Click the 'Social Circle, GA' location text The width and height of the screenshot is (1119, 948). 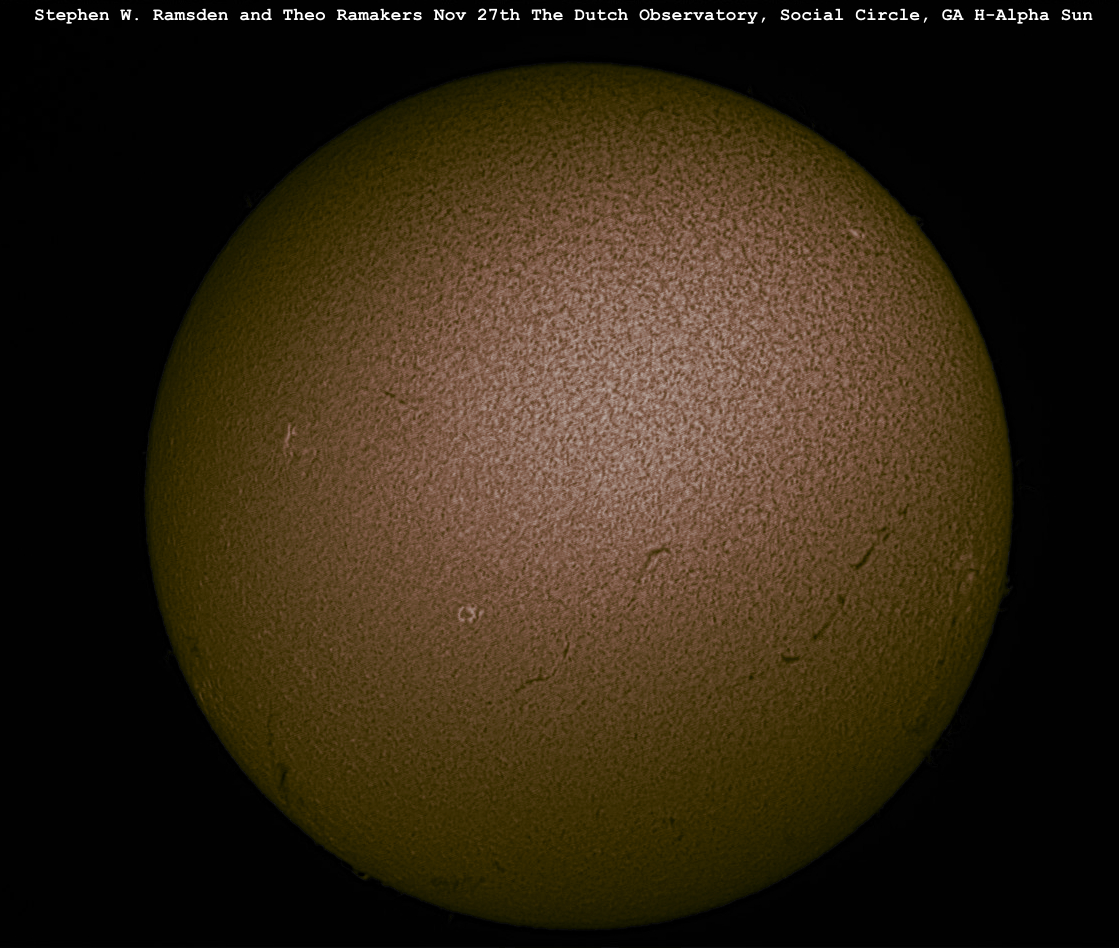[871, 16]
